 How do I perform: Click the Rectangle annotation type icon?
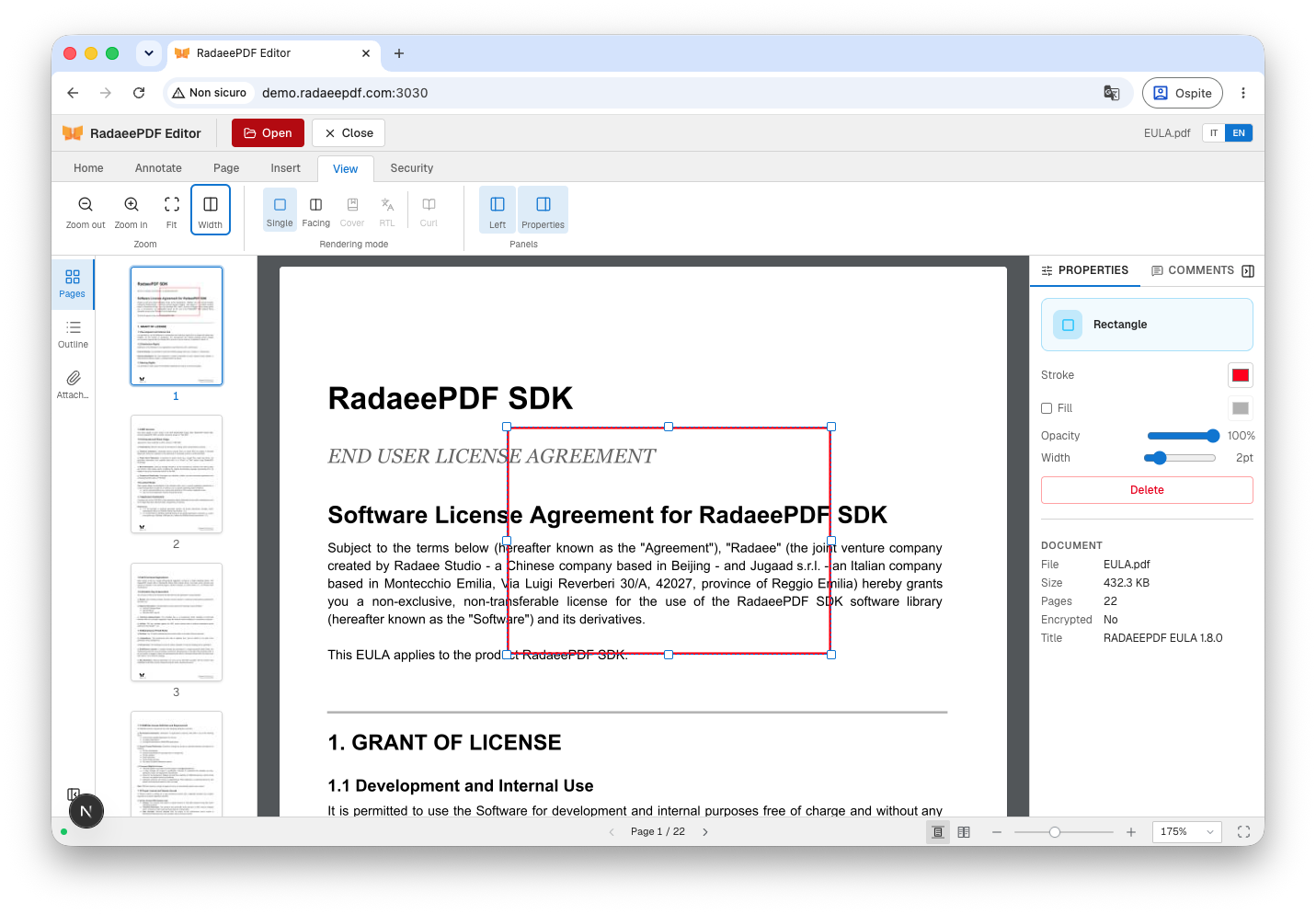click(x=1068, y=325)
